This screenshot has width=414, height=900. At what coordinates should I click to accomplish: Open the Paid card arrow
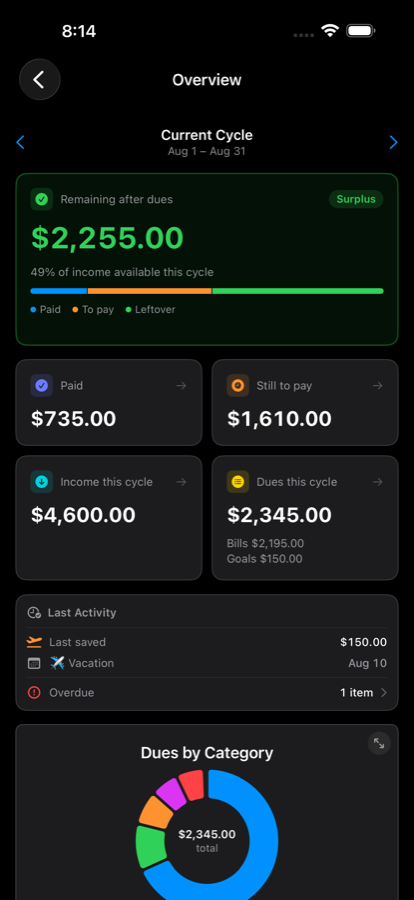click(181, 386)
